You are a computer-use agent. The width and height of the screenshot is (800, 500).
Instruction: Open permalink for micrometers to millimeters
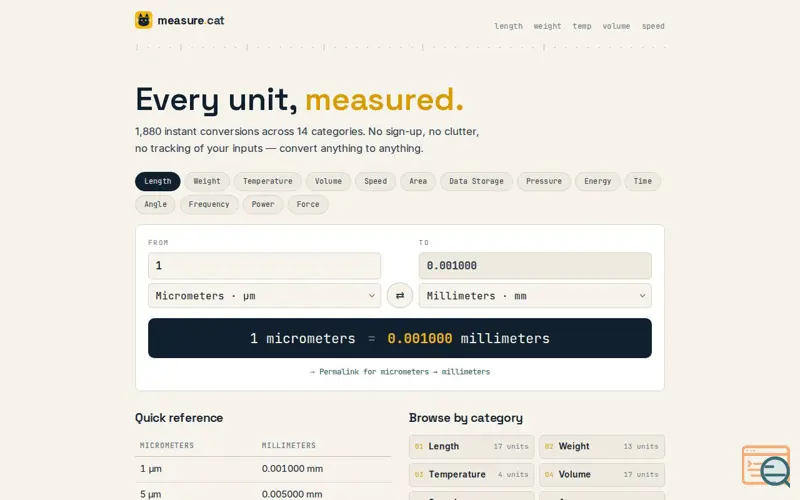(399, 372)
